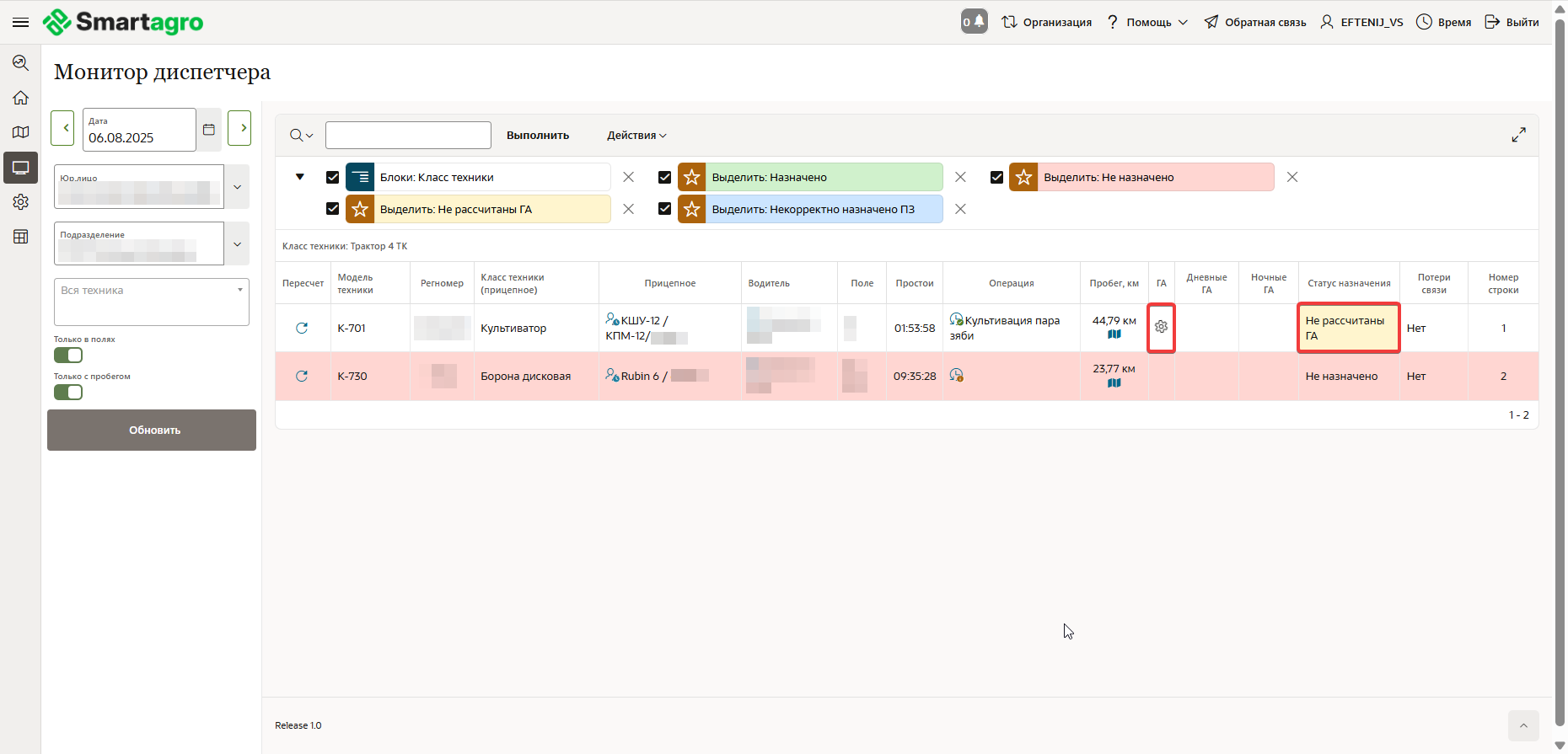This screenshot has width=1568, height=754.
Task: Open the 'Действия' menu
Action: [x=636, y=136]
